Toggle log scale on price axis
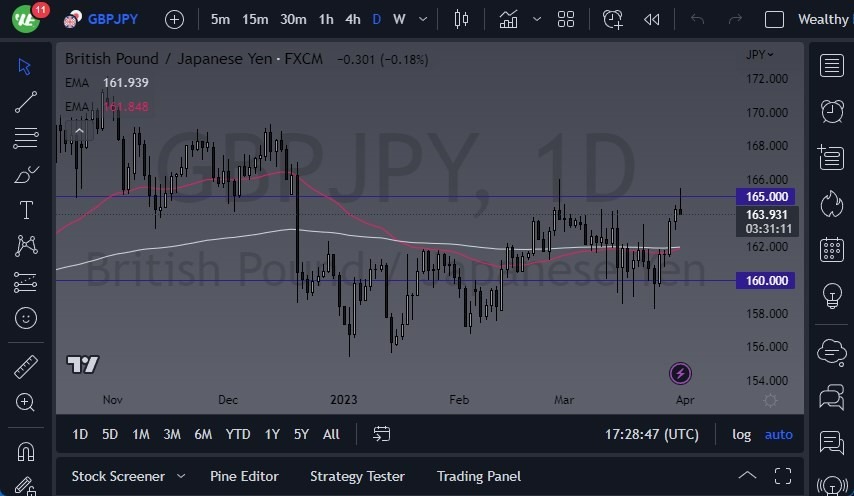This screenshot has height=496, width=854. click(741, 434)
